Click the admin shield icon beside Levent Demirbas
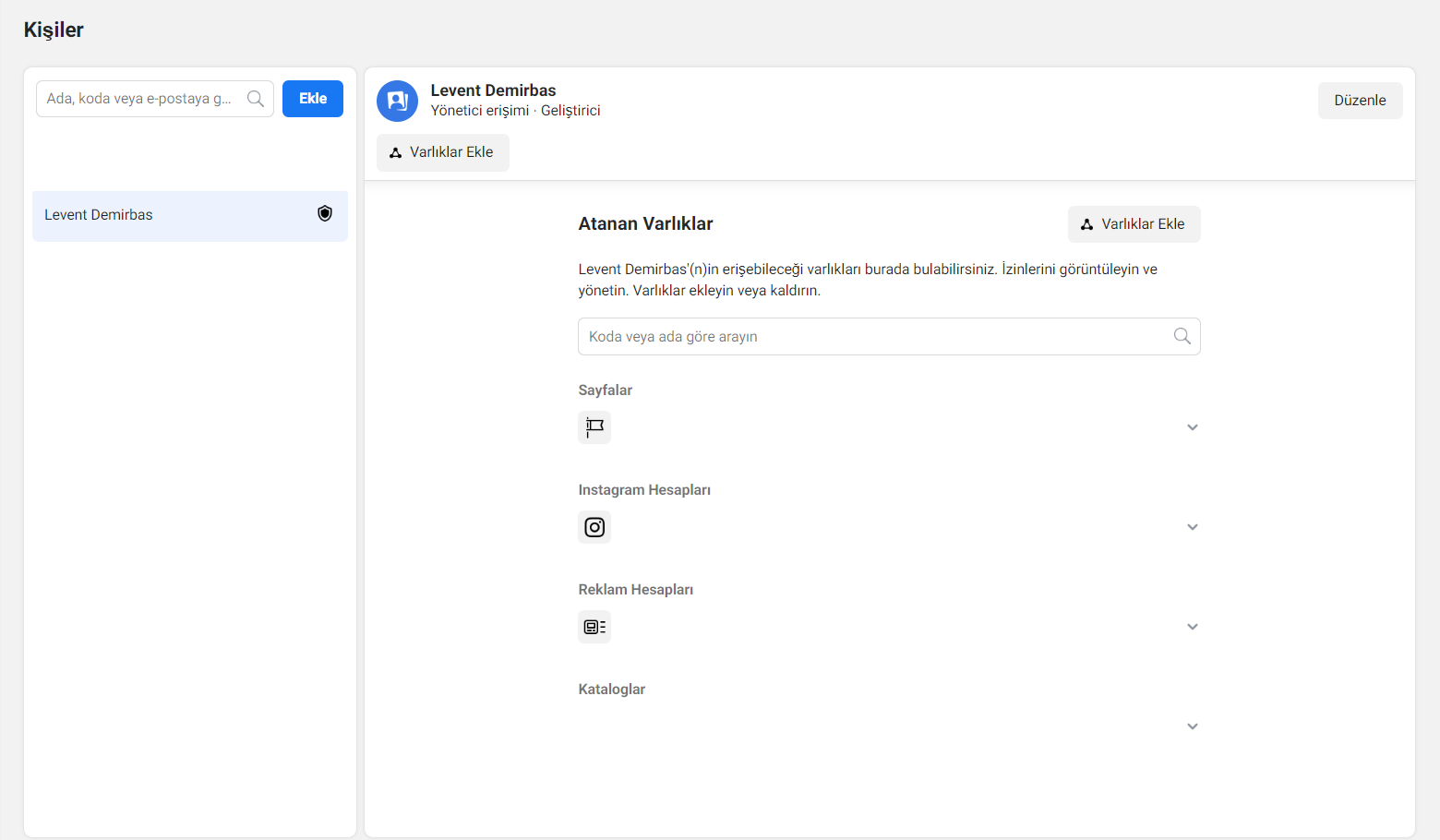This screenshot has height=840, width=1440. click(325, 214)
